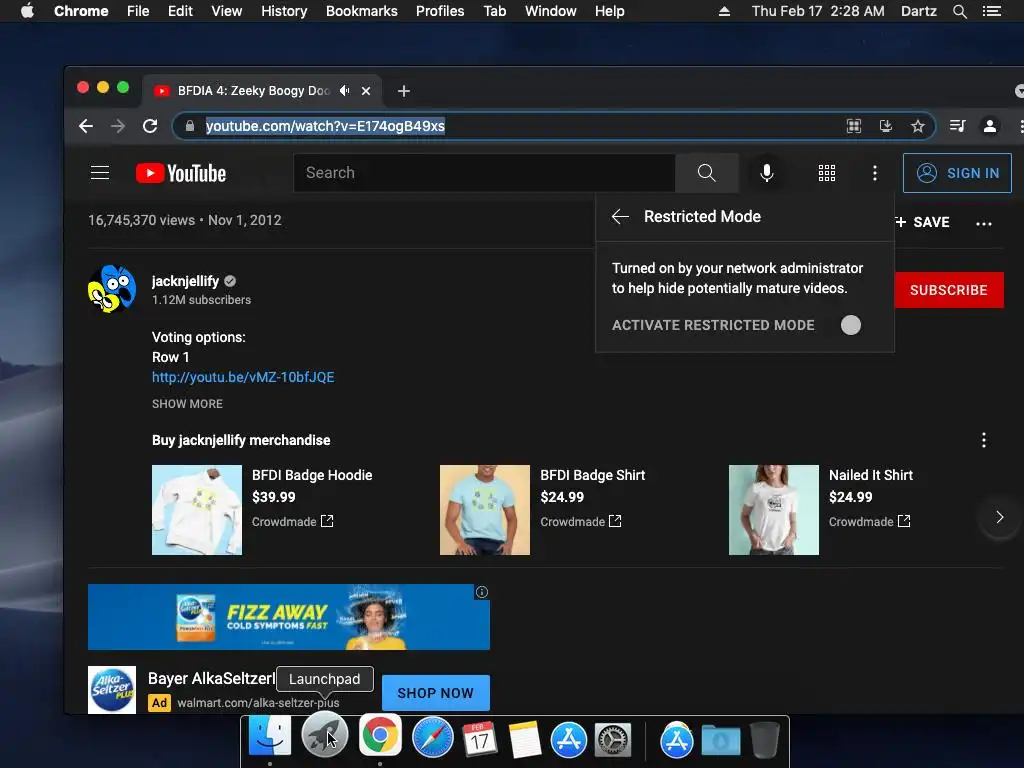The height and width of the screenshot is (768, 1024).
Task: Open the merchandise shelf three-dot menu
Action: tap(984, 440)
